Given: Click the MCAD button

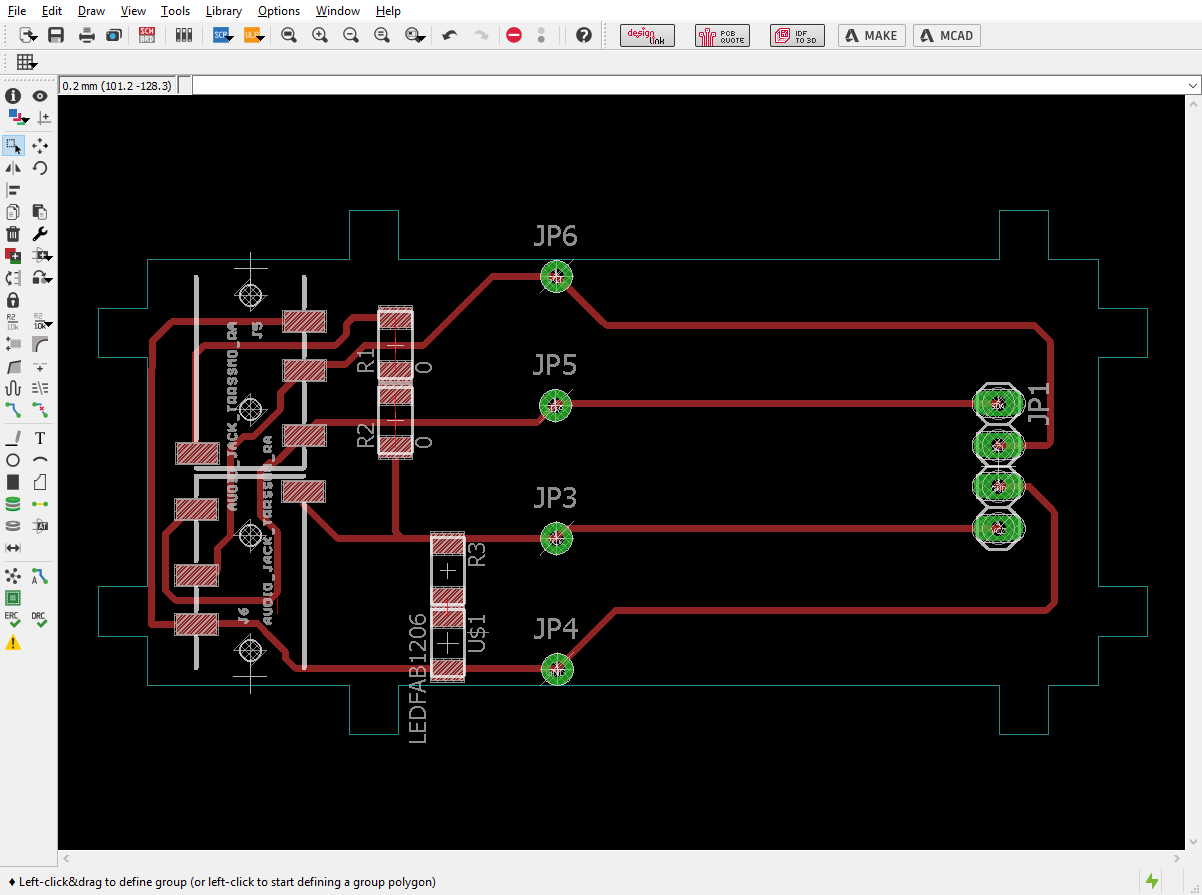Looking at the screenshot, I should tap(946, 35).
